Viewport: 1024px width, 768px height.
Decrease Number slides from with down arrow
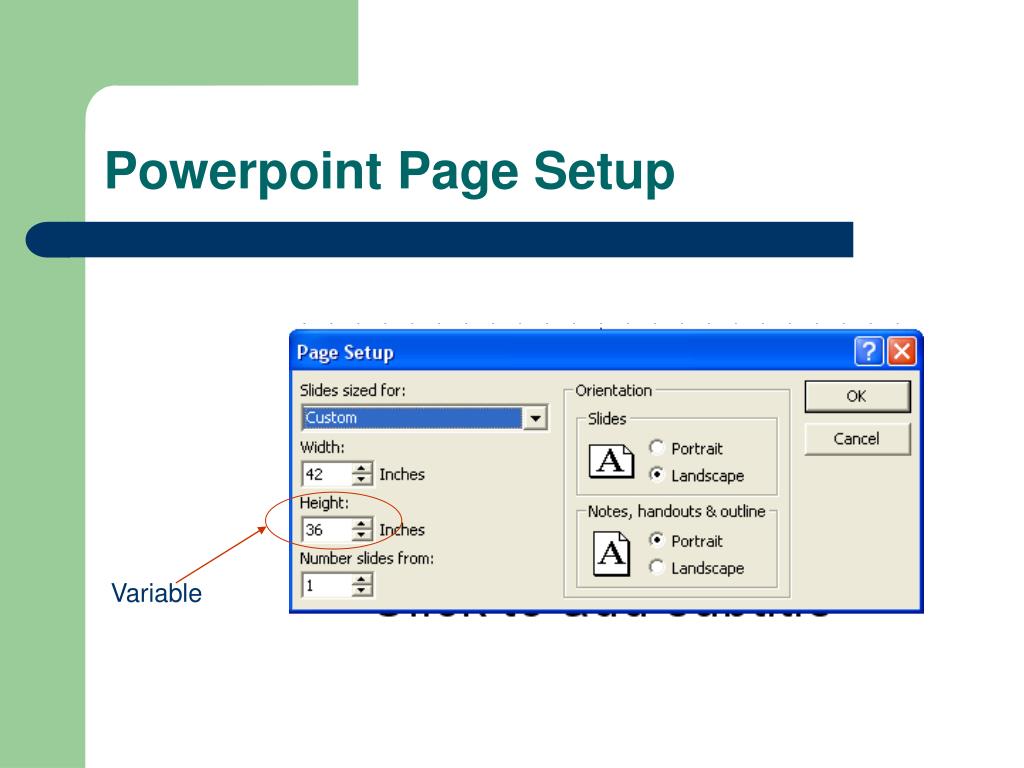point(361,590)
